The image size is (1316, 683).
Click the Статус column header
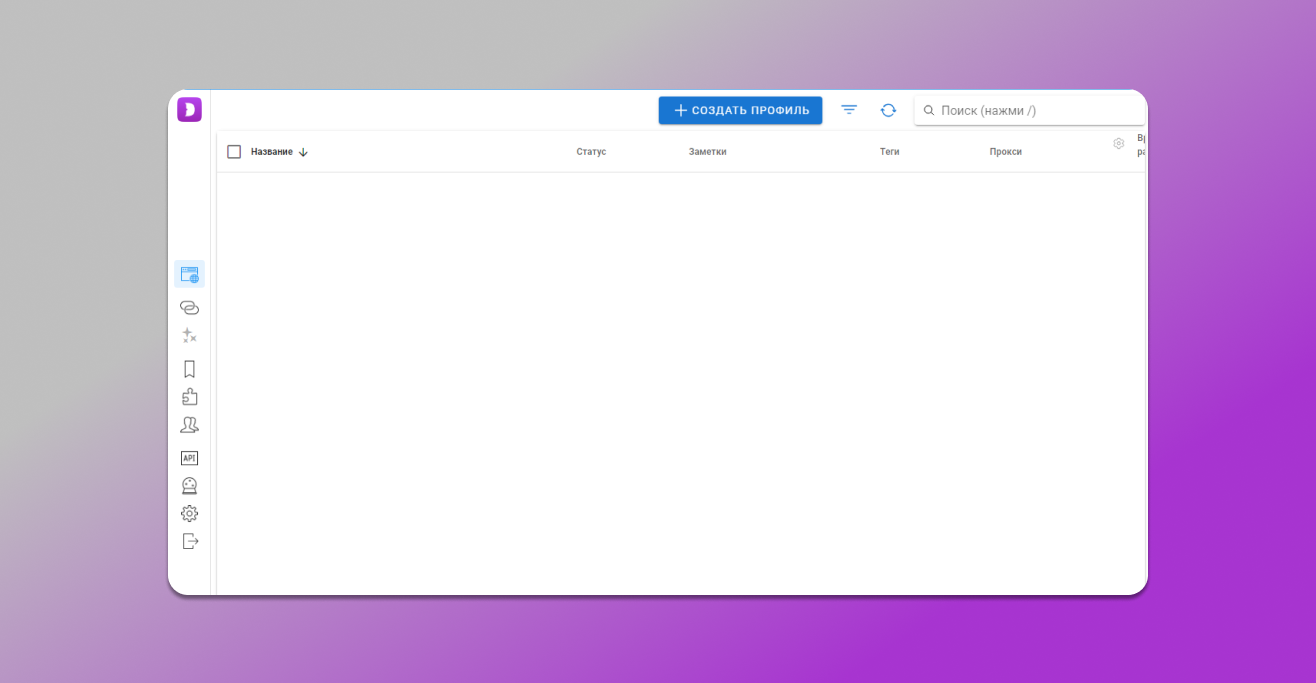(x=591, y=152)
